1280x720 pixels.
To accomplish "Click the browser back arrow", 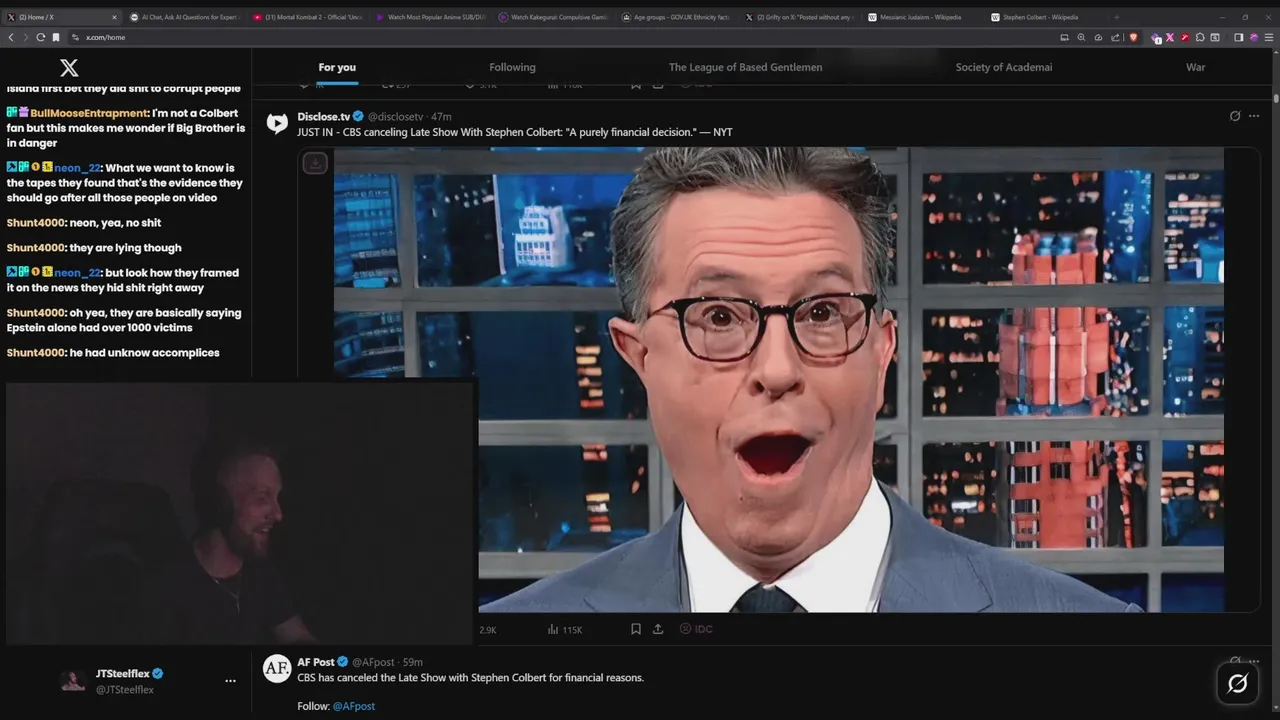I will tap(11, 37).
